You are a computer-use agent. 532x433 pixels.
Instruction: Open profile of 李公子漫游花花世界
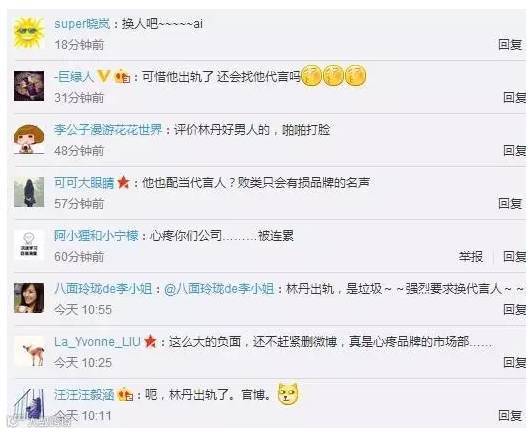108,130
